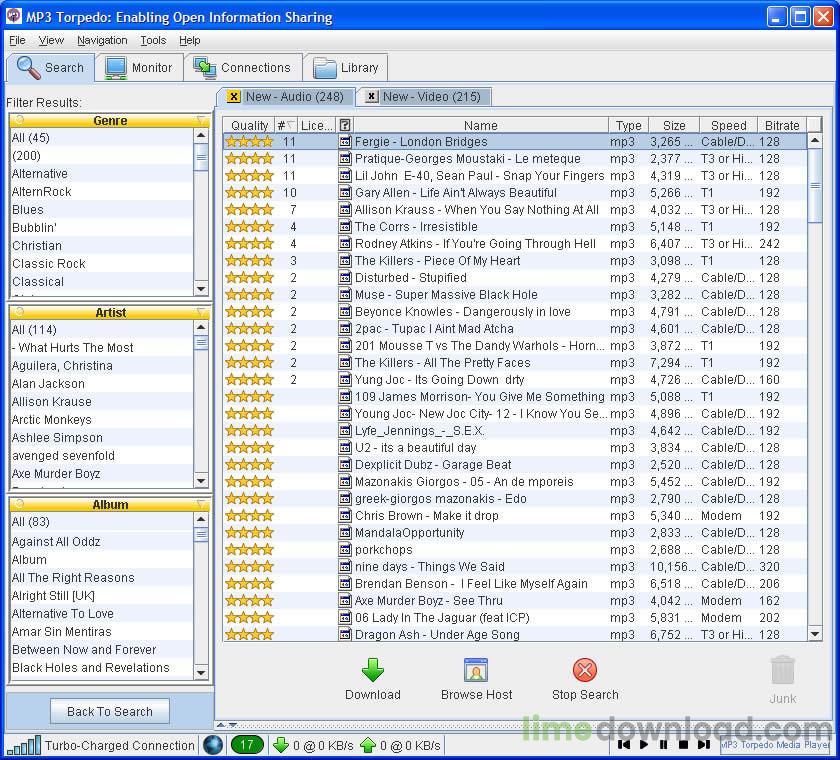Pause the media player playback

[x=663, y=745]
